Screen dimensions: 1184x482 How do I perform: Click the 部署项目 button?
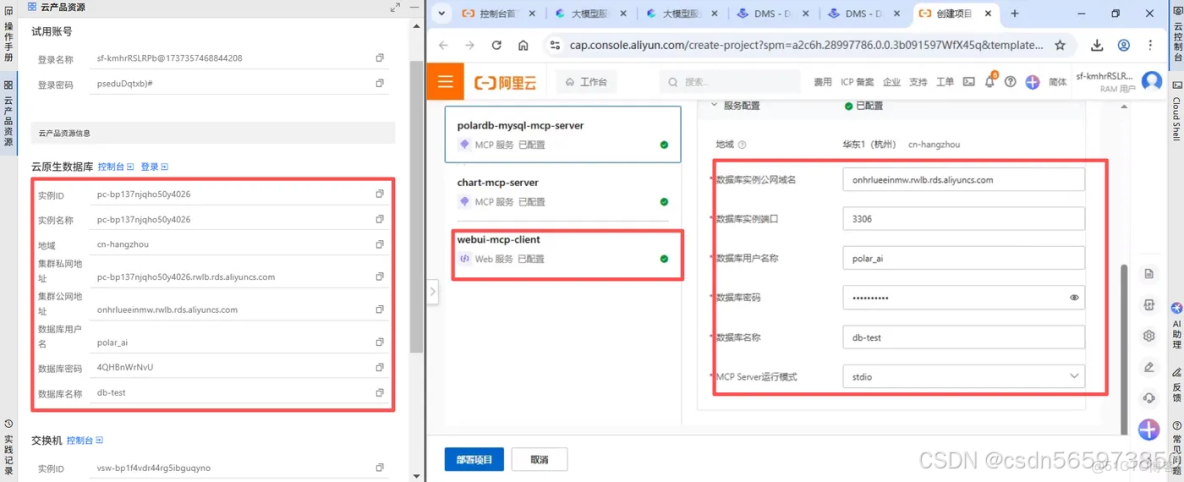473,459
